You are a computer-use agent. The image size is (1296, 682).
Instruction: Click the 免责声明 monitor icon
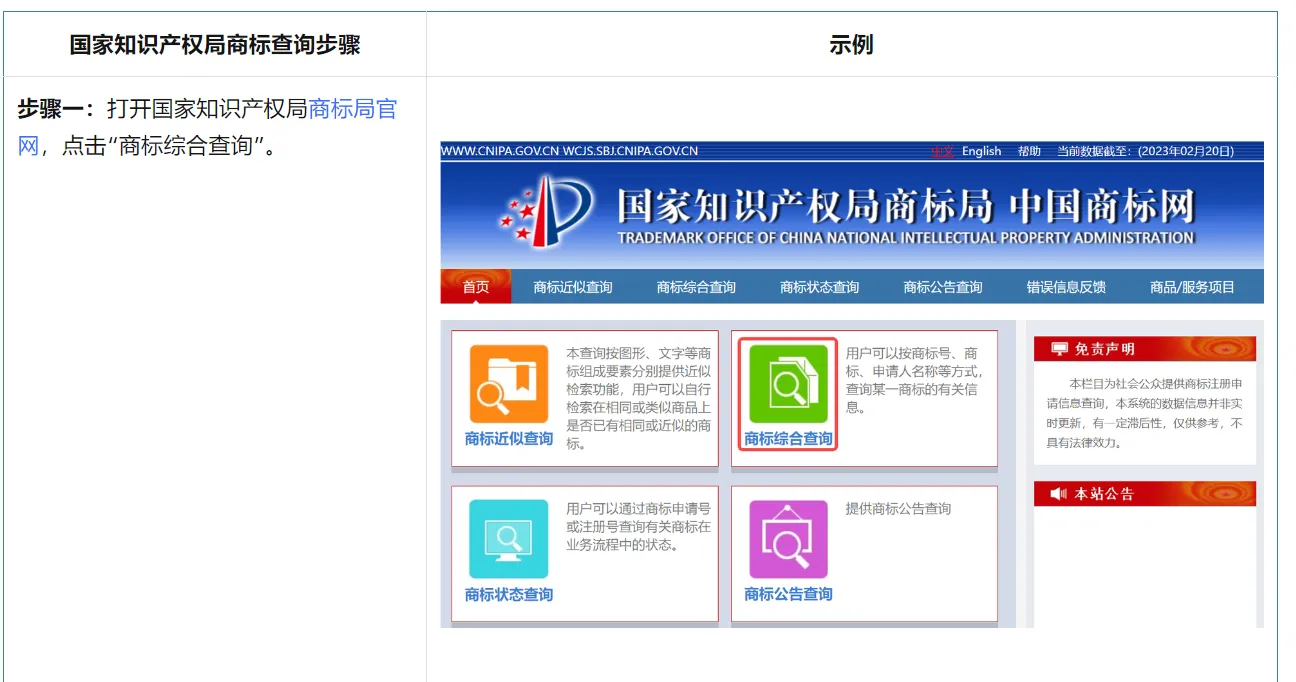click(x=1059, y=349)
